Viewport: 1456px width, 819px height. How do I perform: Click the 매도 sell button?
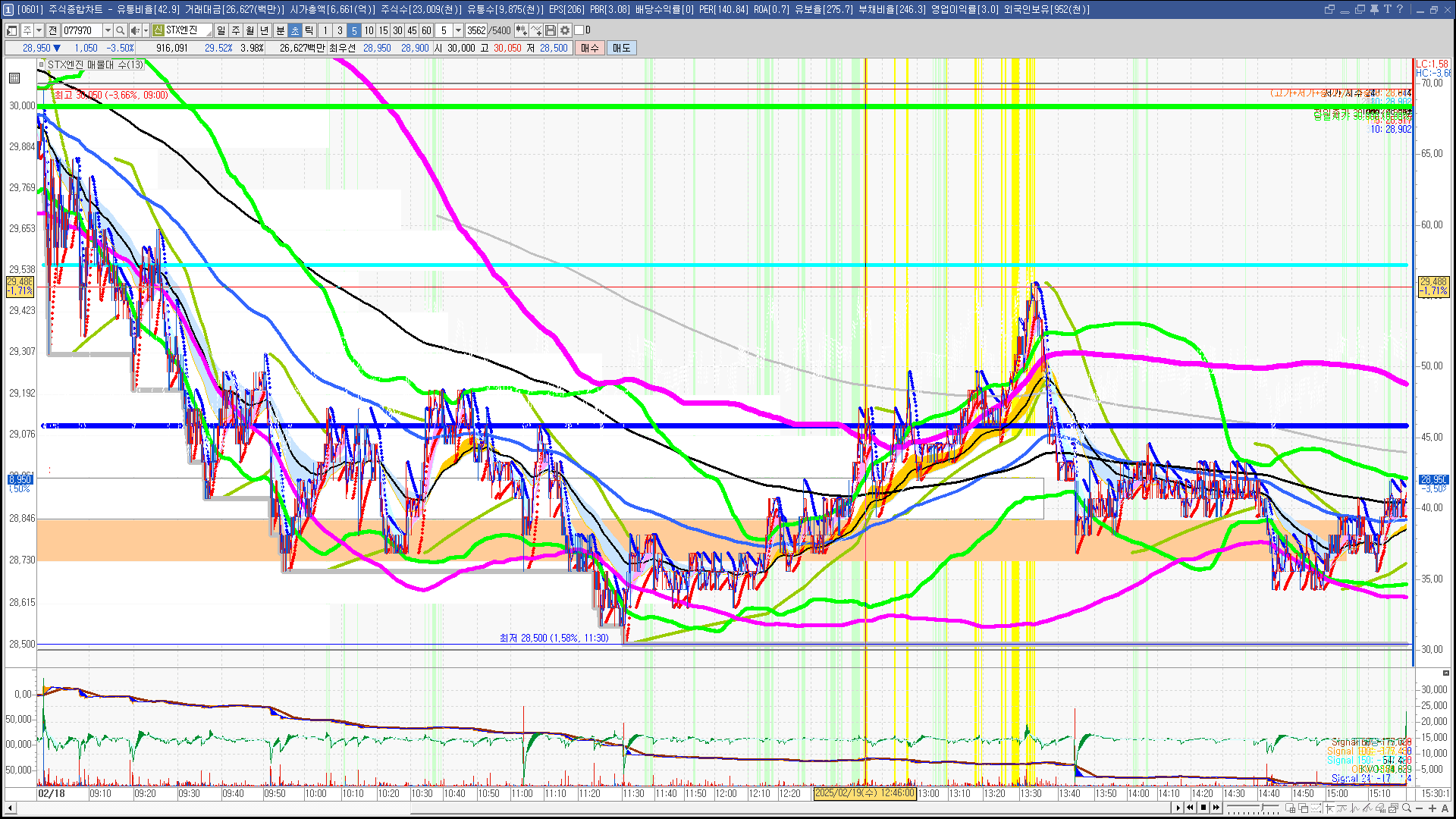(621, 48)
